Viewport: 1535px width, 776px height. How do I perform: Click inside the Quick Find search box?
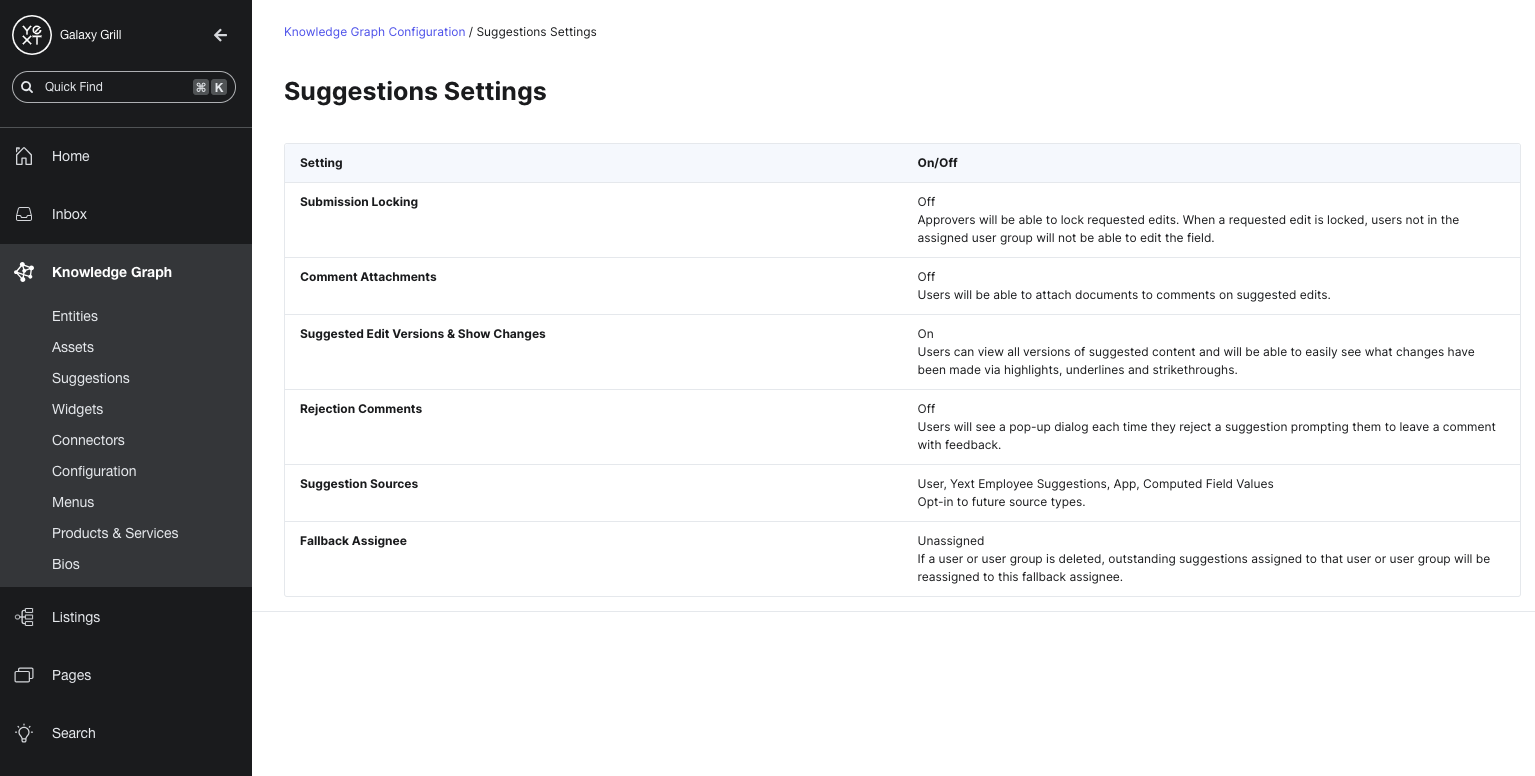tap(110, 87)
